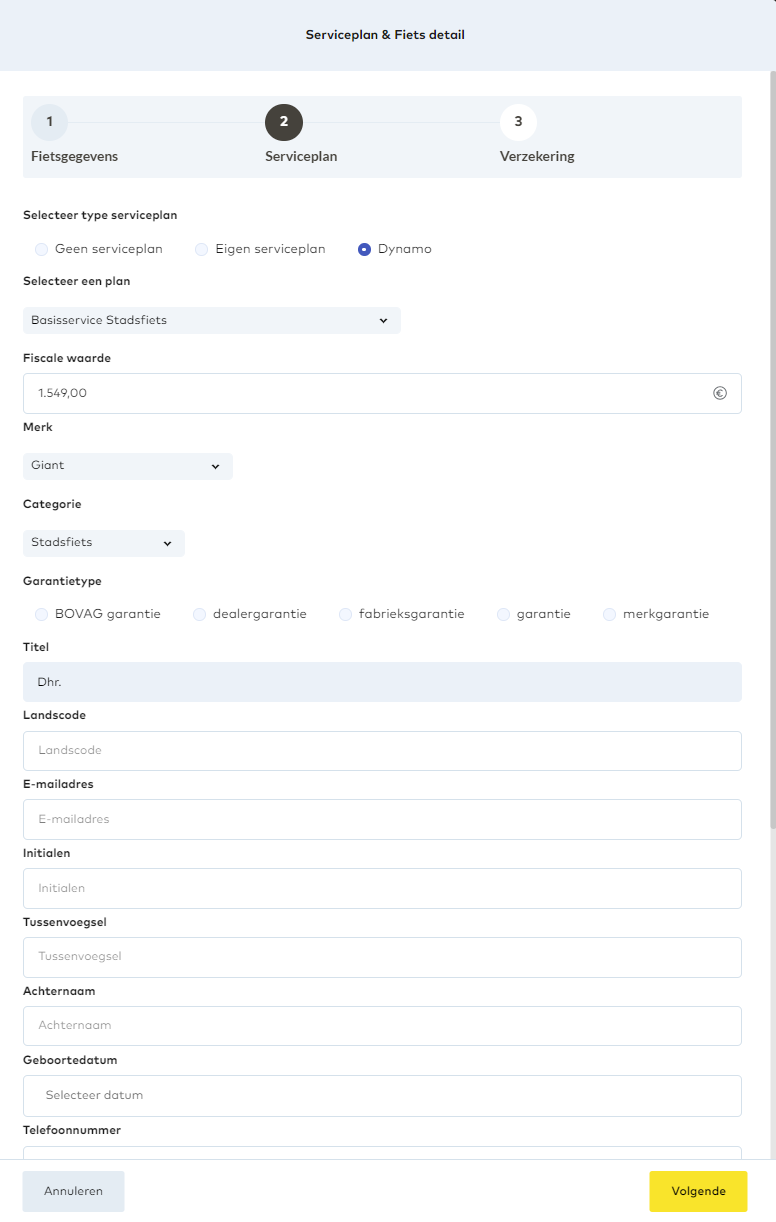Pick the fabrieksgarantie radio option
This screenshot has height=1222, width=776.
point(346,614)
